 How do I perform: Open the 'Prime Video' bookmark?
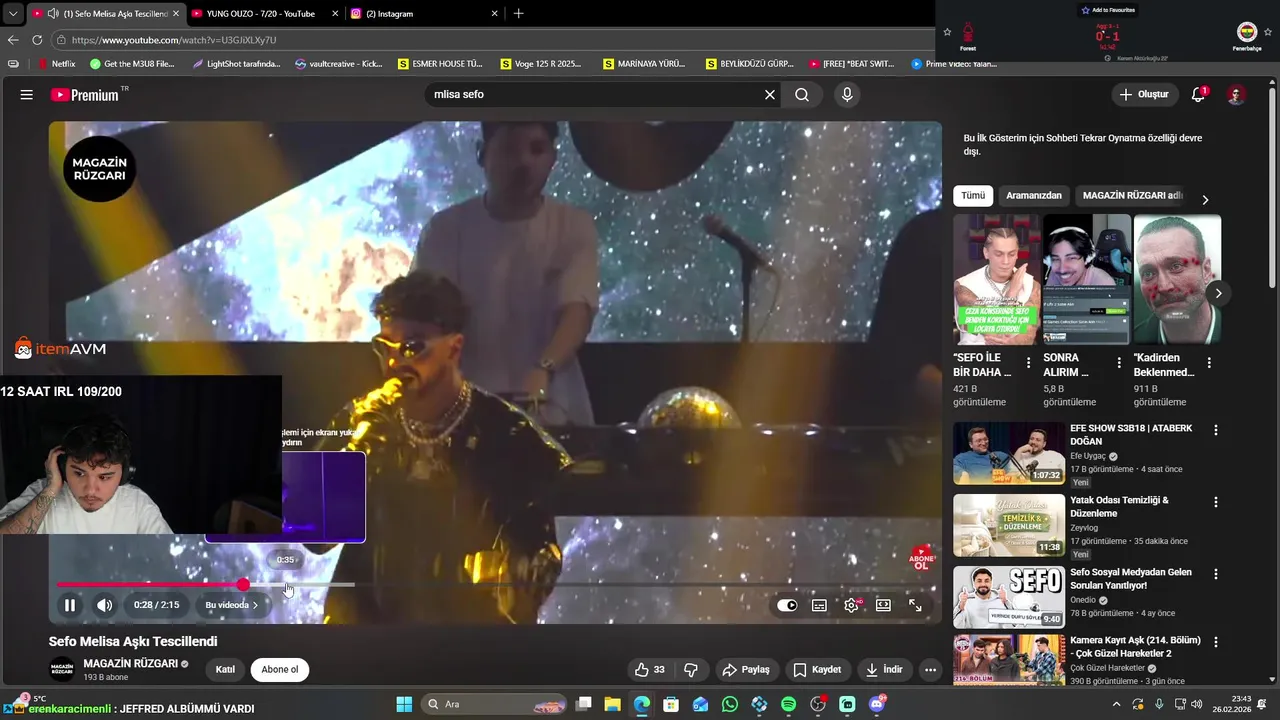(954, 63)
